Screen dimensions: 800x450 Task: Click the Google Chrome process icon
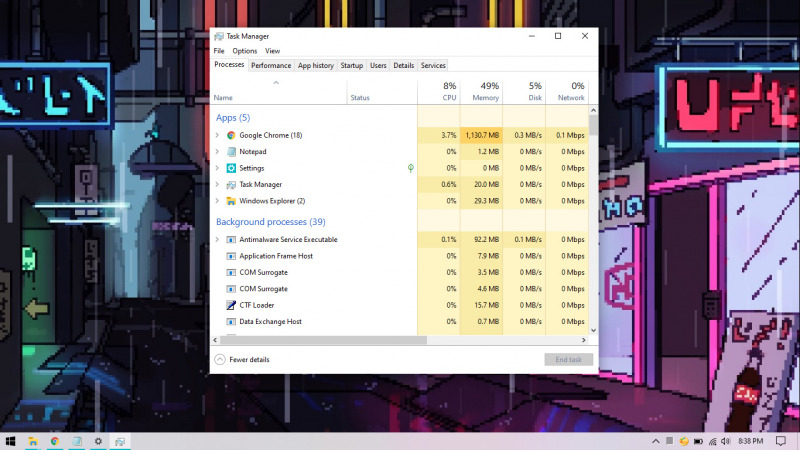click(231, 135)
